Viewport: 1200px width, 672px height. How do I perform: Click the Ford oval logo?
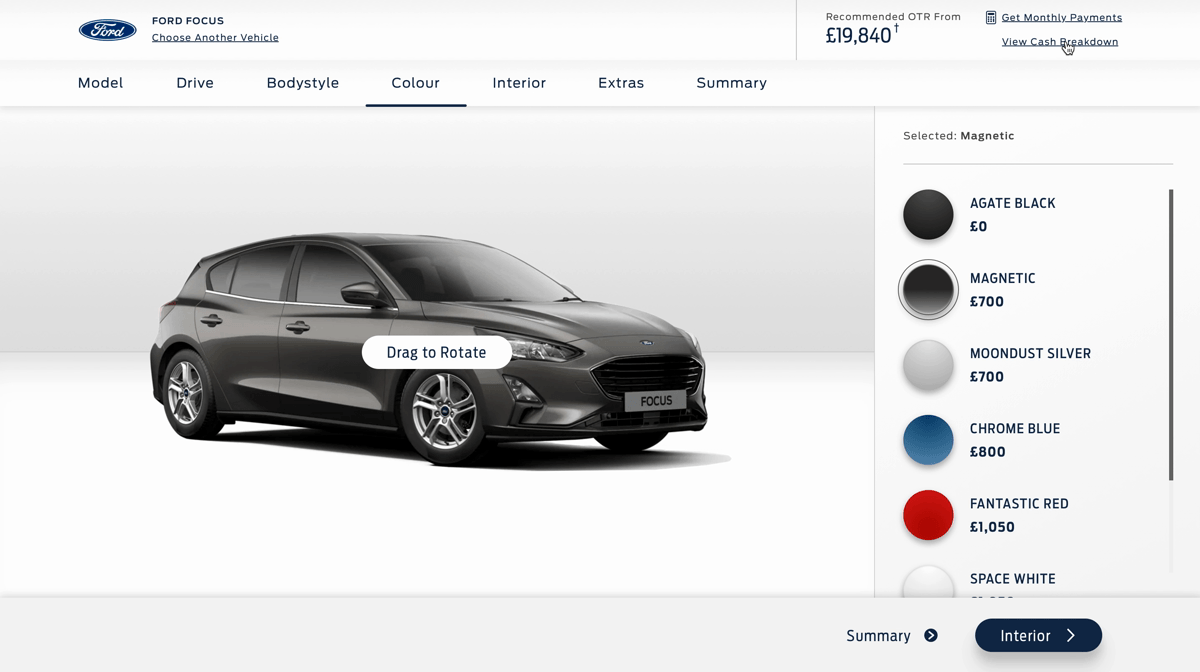pos(108,30)
